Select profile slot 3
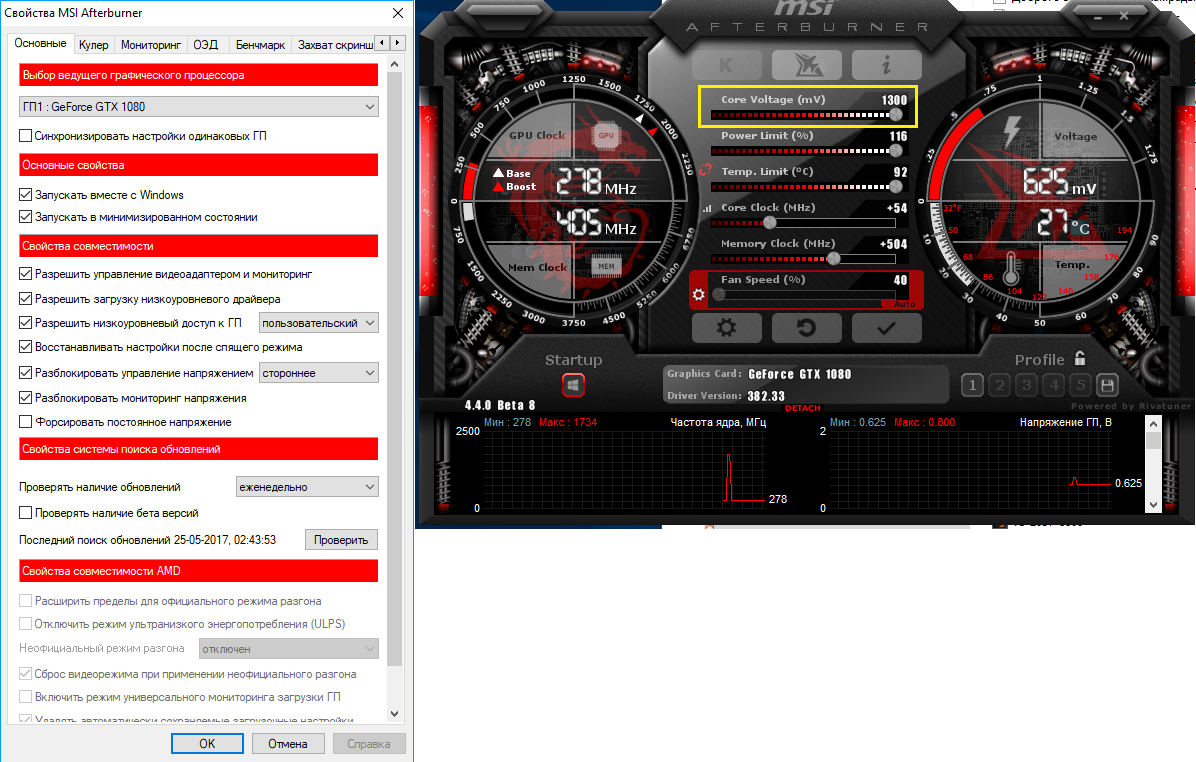The width and height of the screenshot is (1196, 762). click(1027, 385)
